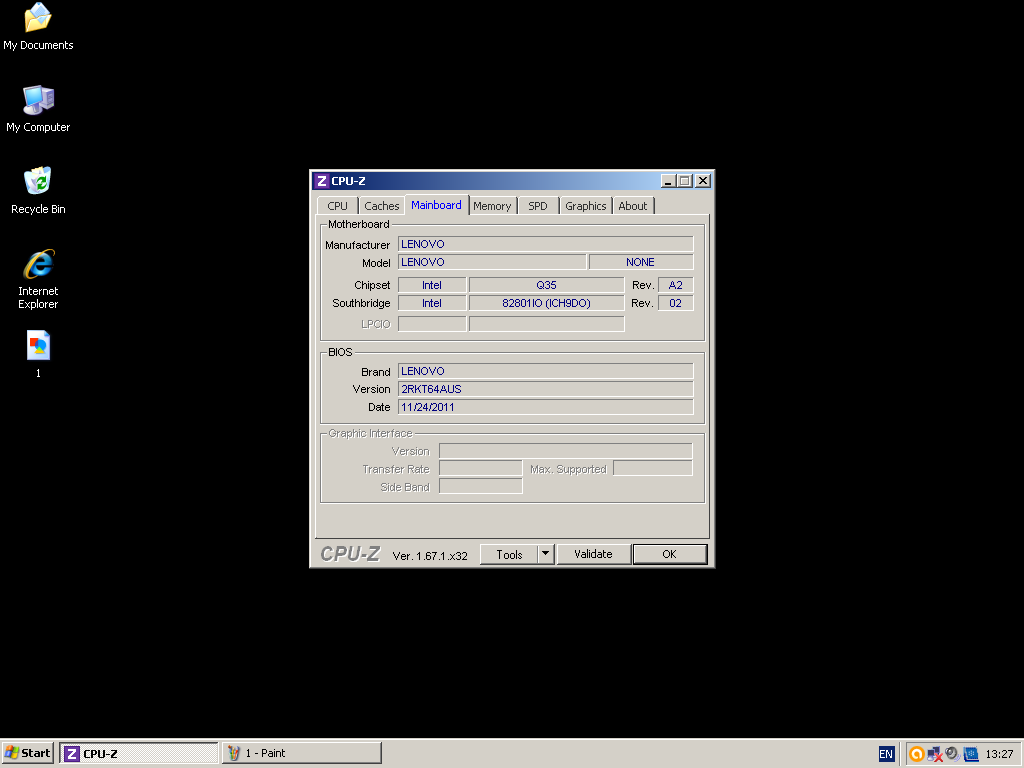Switch to 1 - Paint taskbar button
The height and width of the screenshot is (768, 1024).
[302, 753]
